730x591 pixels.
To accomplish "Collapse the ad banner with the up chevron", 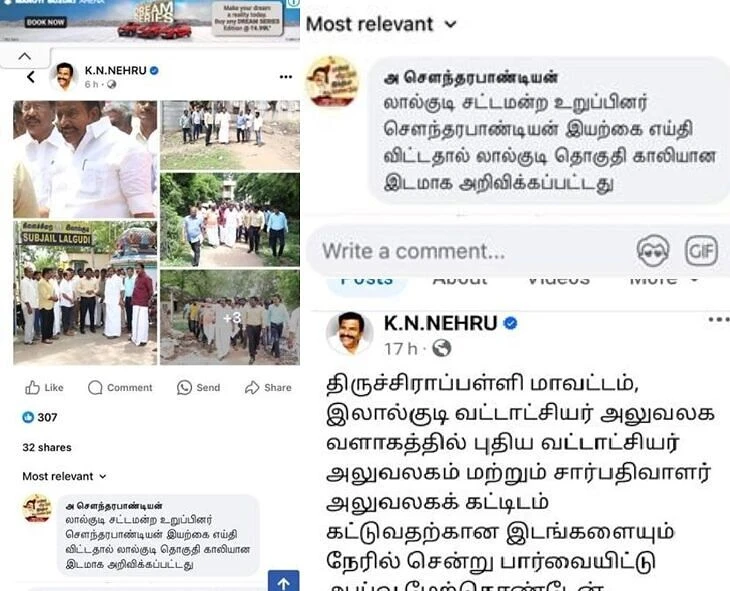I will (25, 57).
